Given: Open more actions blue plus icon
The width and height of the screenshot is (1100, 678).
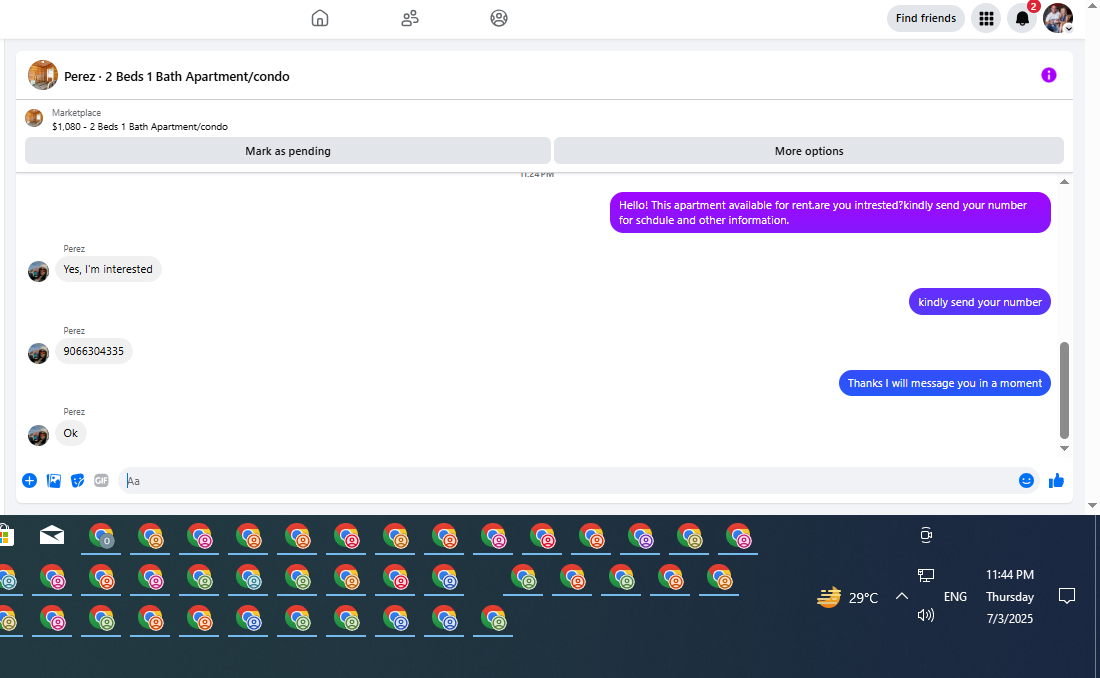Looking at the screenshot, I should [x=29, y=481].
